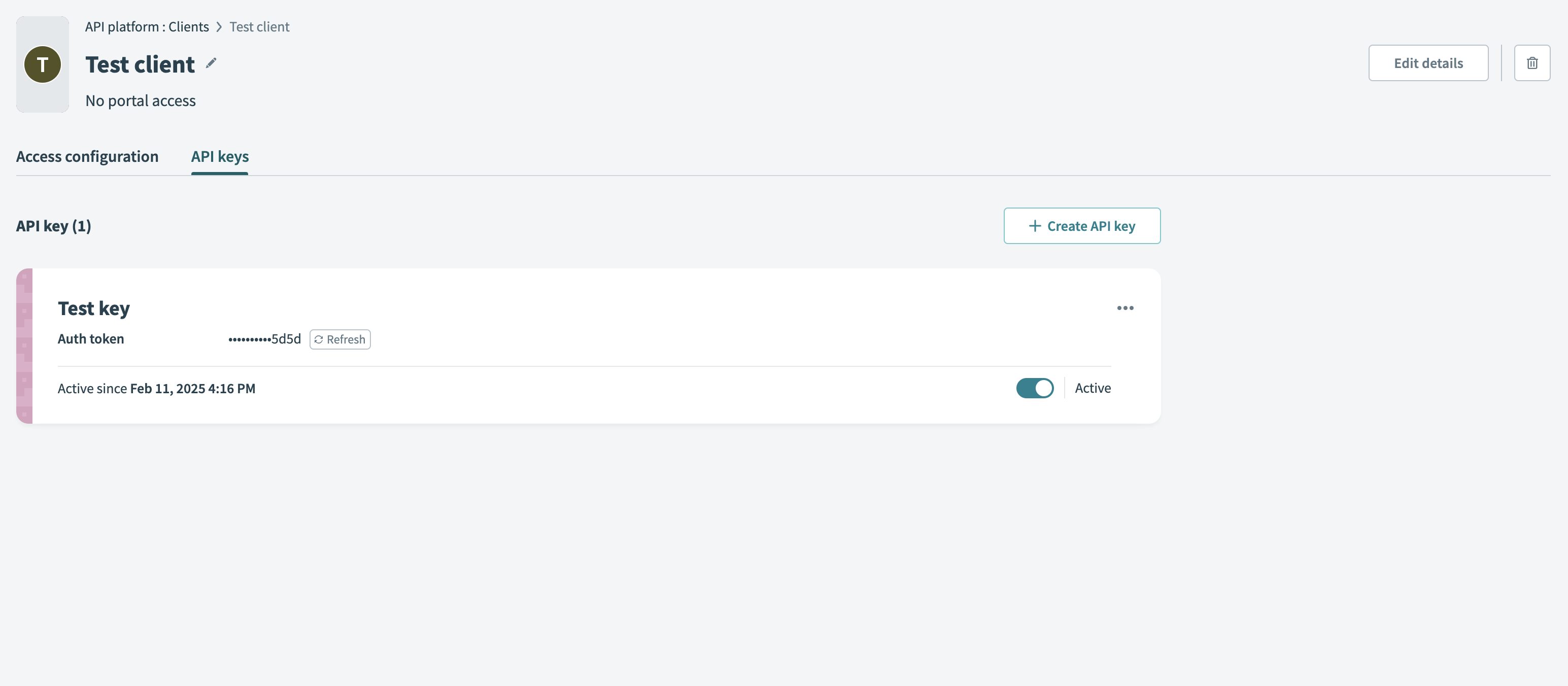Viewport: 1568px width, 686px height.
Task: Click Create API key
Action: (x=1082, y=225)
